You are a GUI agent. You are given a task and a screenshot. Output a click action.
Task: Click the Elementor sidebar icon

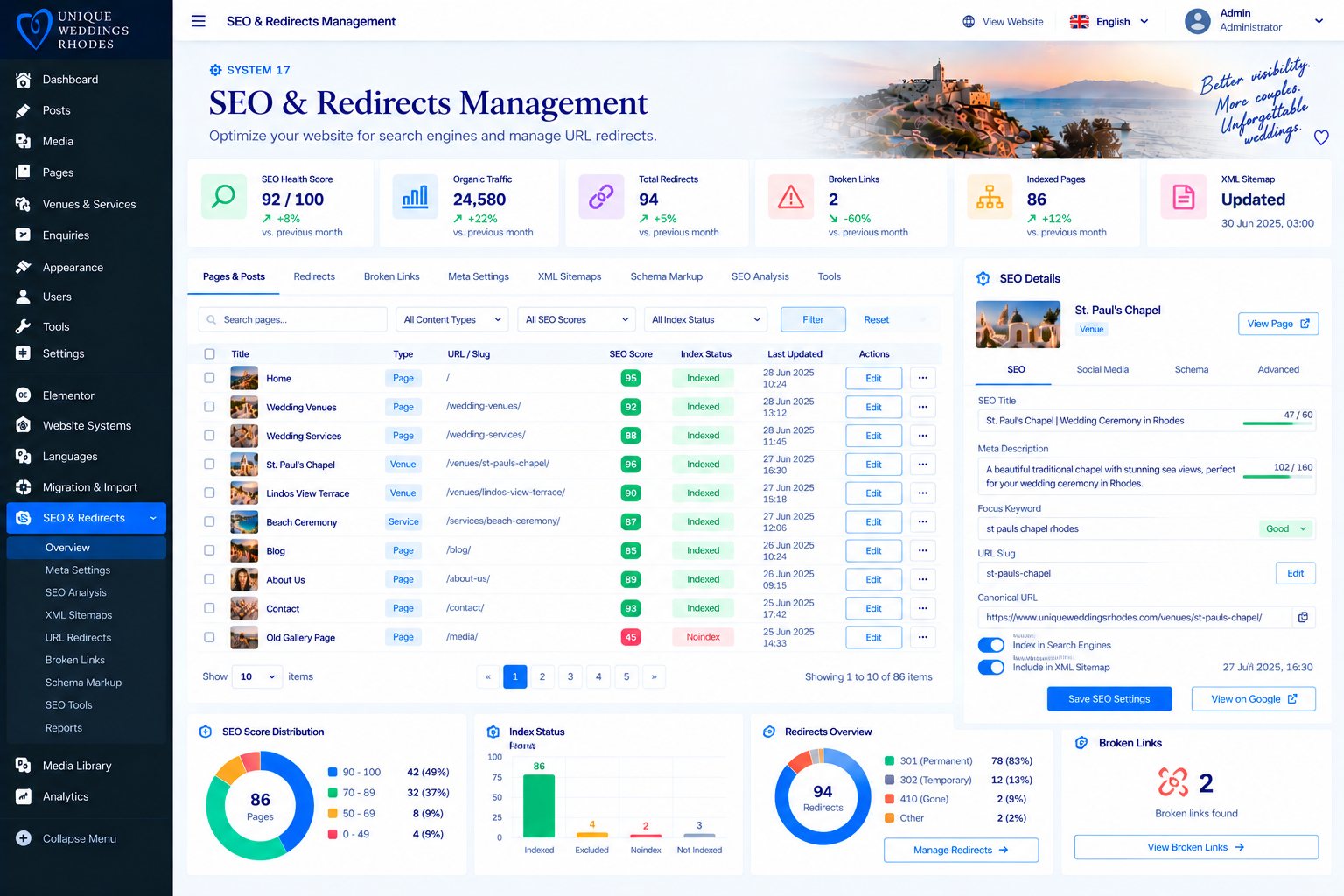[x=24, y=395]
